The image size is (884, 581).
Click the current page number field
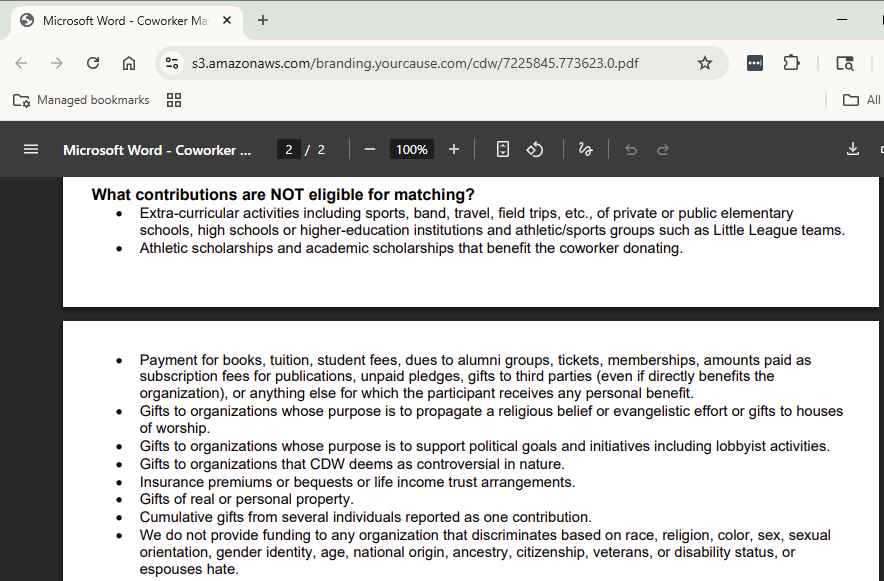(x=289, y=149)
